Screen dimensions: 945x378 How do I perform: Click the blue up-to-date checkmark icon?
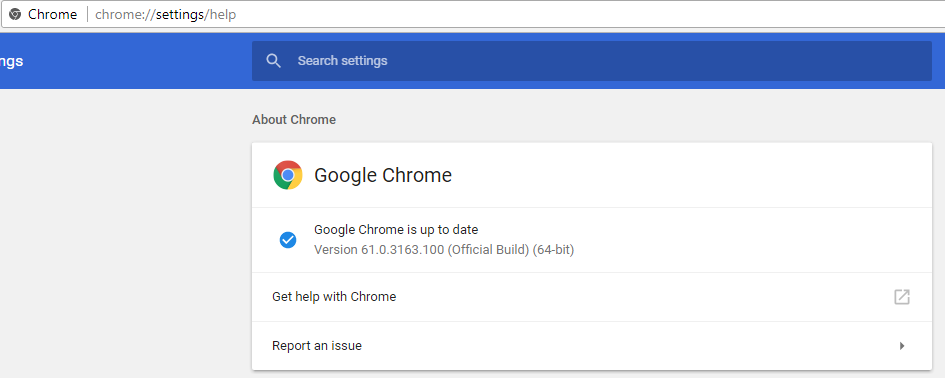coord(287,240)
